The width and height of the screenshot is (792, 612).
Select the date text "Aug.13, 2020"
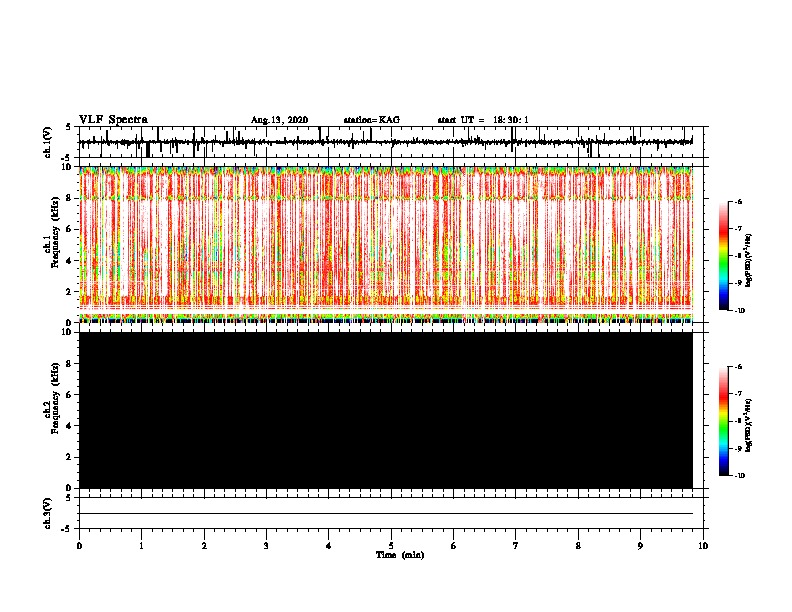point(279,120)
